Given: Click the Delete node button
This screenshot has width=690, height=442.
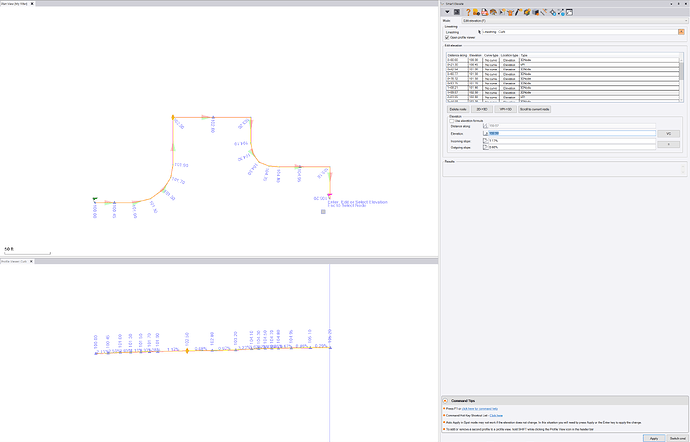Looking at the screenshot, I should 458,109.
